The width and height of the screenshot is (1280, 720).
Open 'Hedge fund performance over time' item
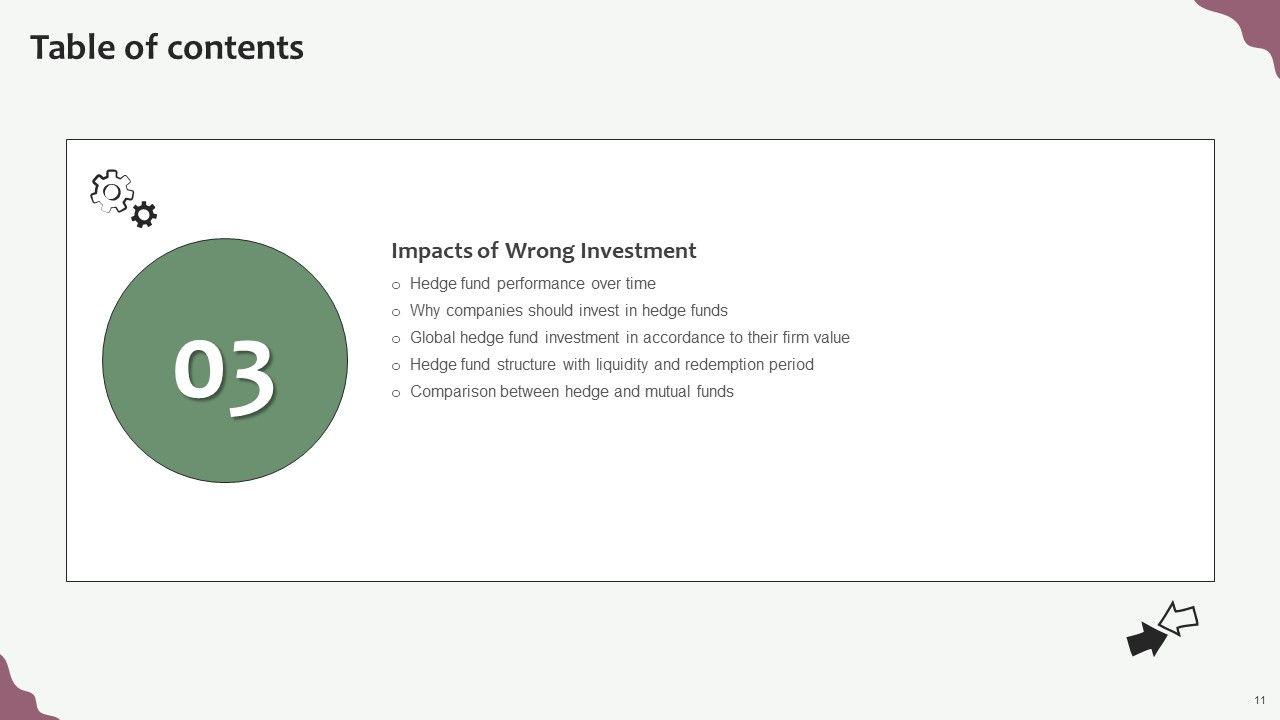(533, 284)
